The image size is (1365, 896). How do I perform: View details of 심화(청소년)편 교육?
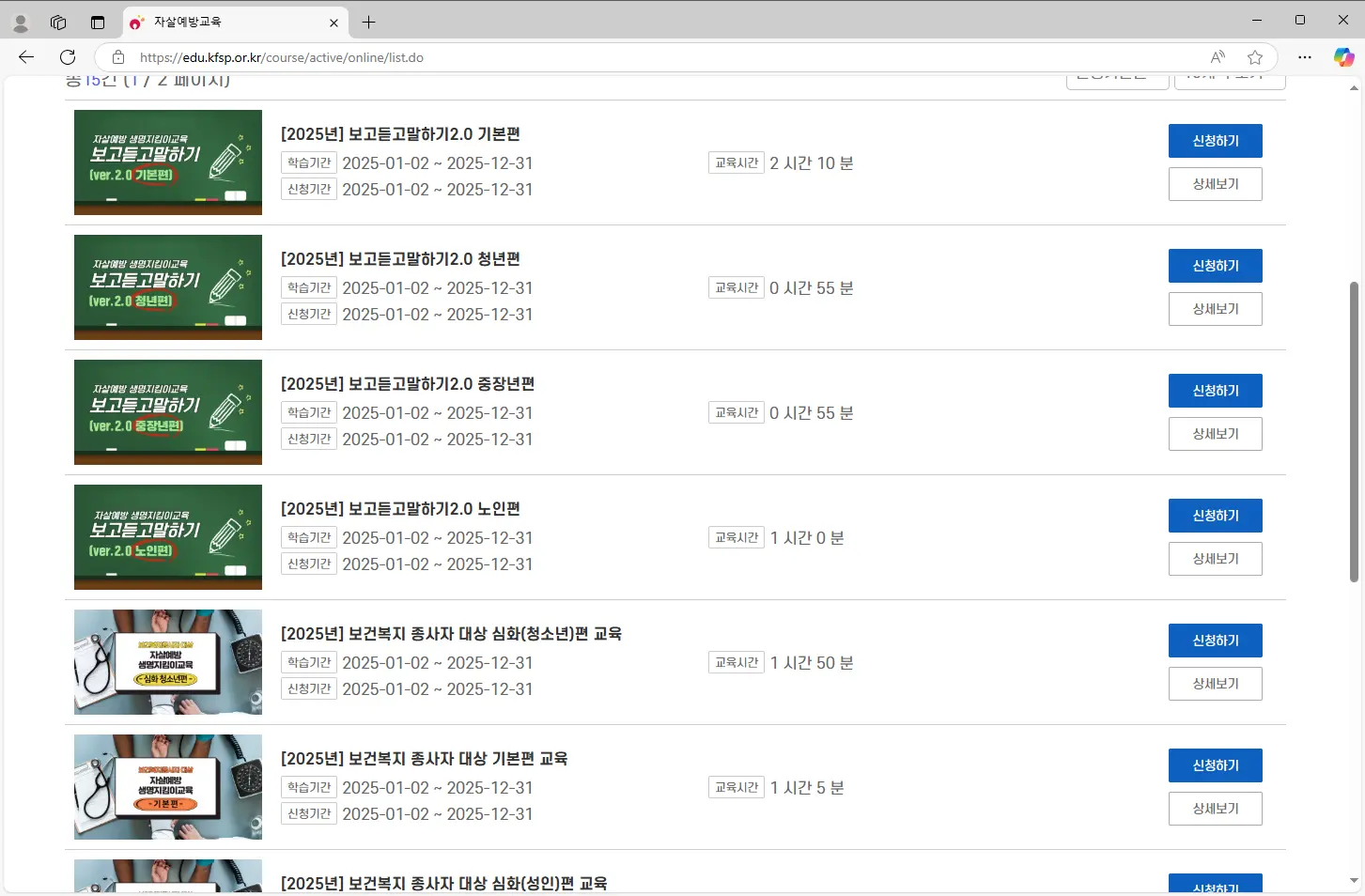[x=1215, y=684]
